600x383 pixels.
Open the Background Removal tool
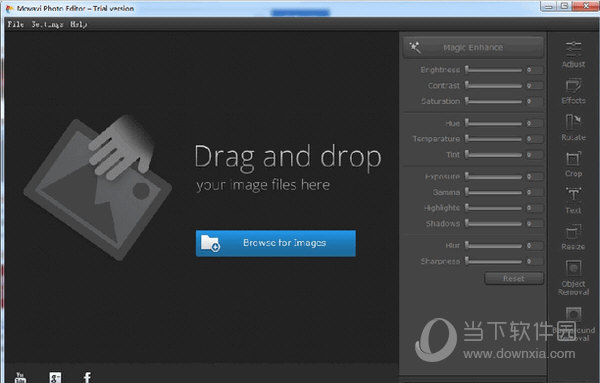tap(573, 324)
